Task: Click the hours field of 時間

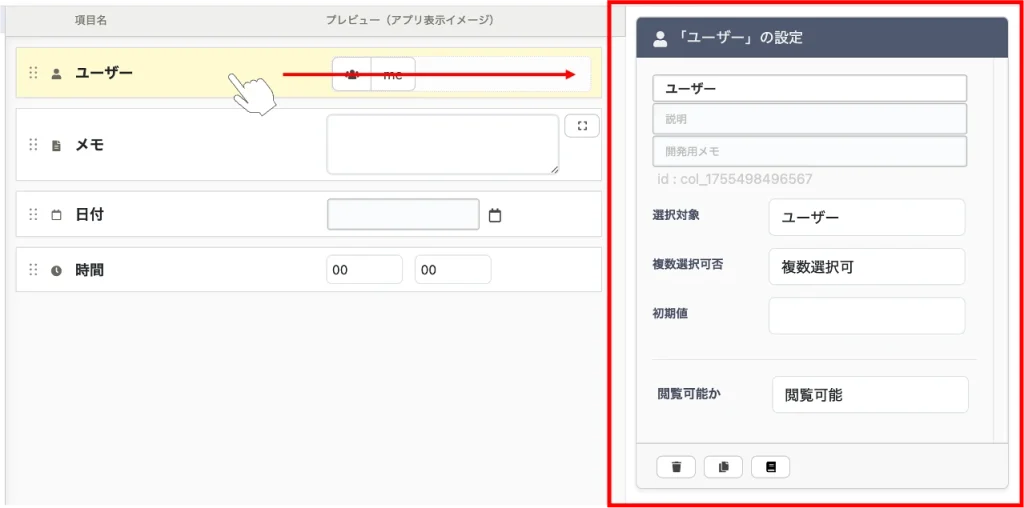Action: (364, 270)
